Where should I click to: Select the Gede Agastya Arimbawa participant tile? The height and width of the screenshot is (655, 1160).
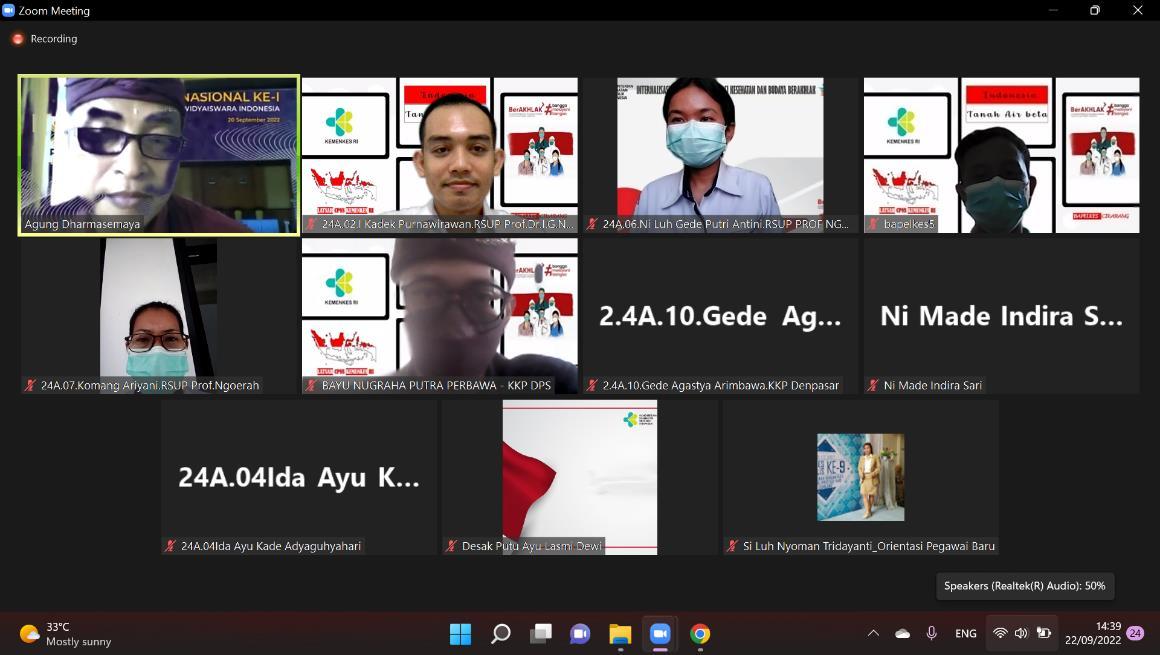tap(721, 316)
